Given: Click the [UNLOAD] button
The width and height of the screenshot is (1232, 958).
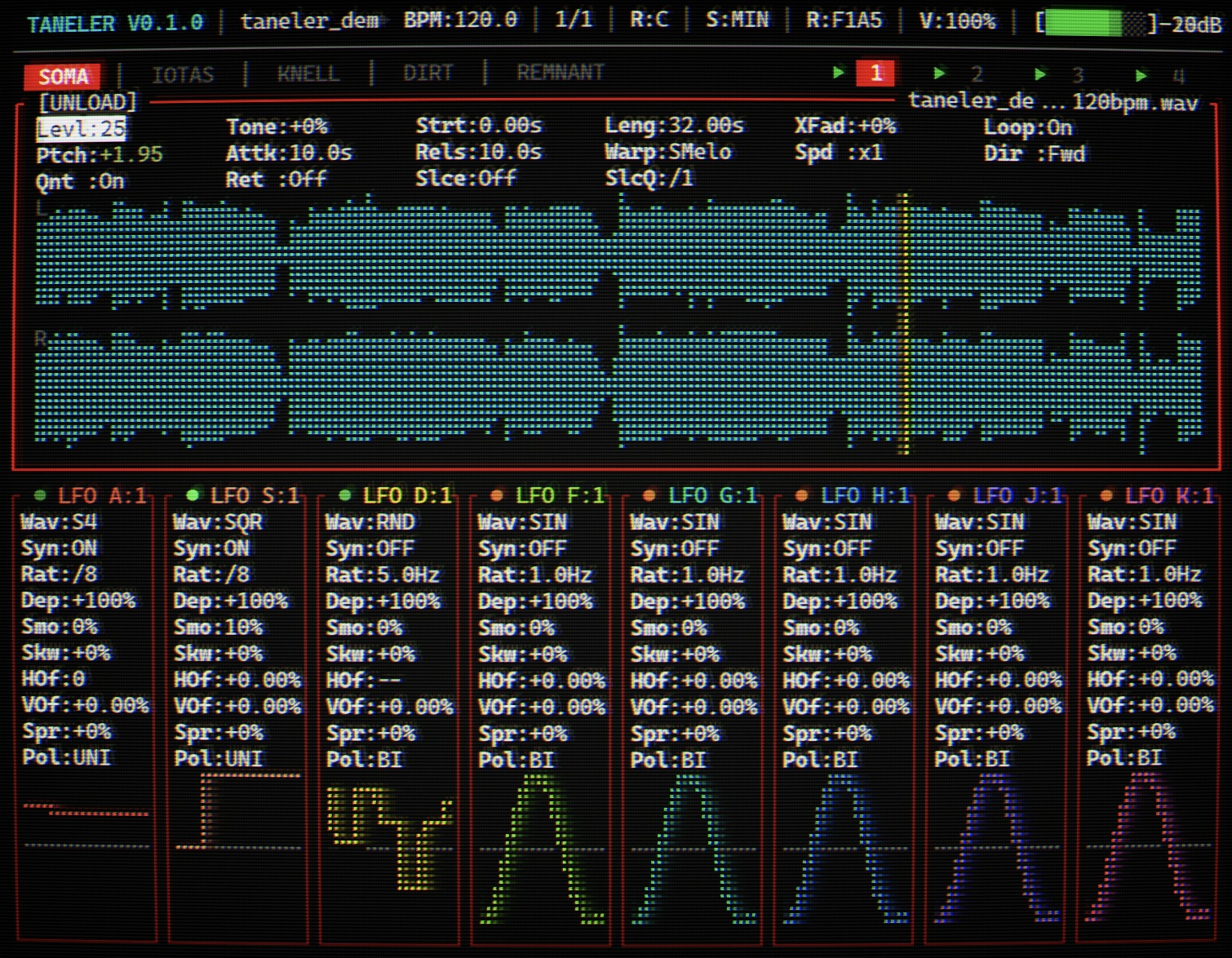Looking at the screenshot, I should (88, 103).
